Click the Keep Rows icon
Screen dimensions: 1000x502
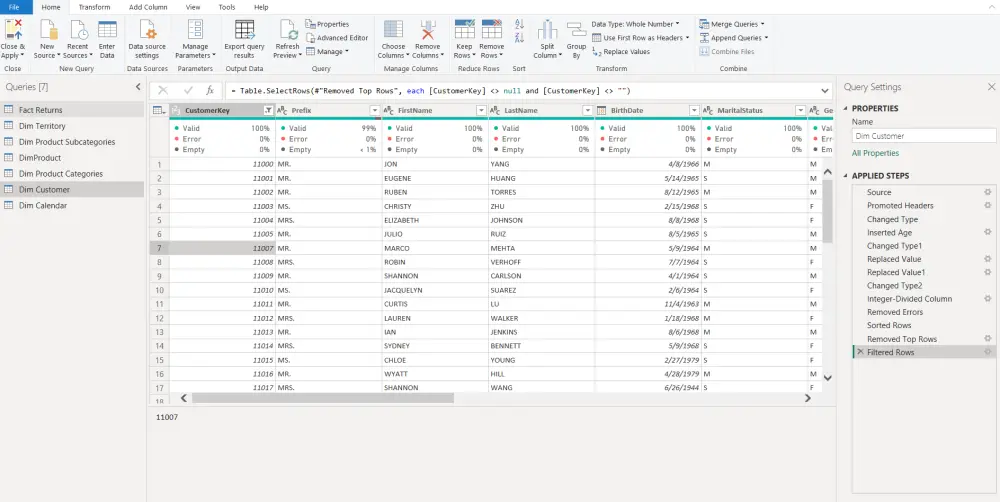[464, 29]
